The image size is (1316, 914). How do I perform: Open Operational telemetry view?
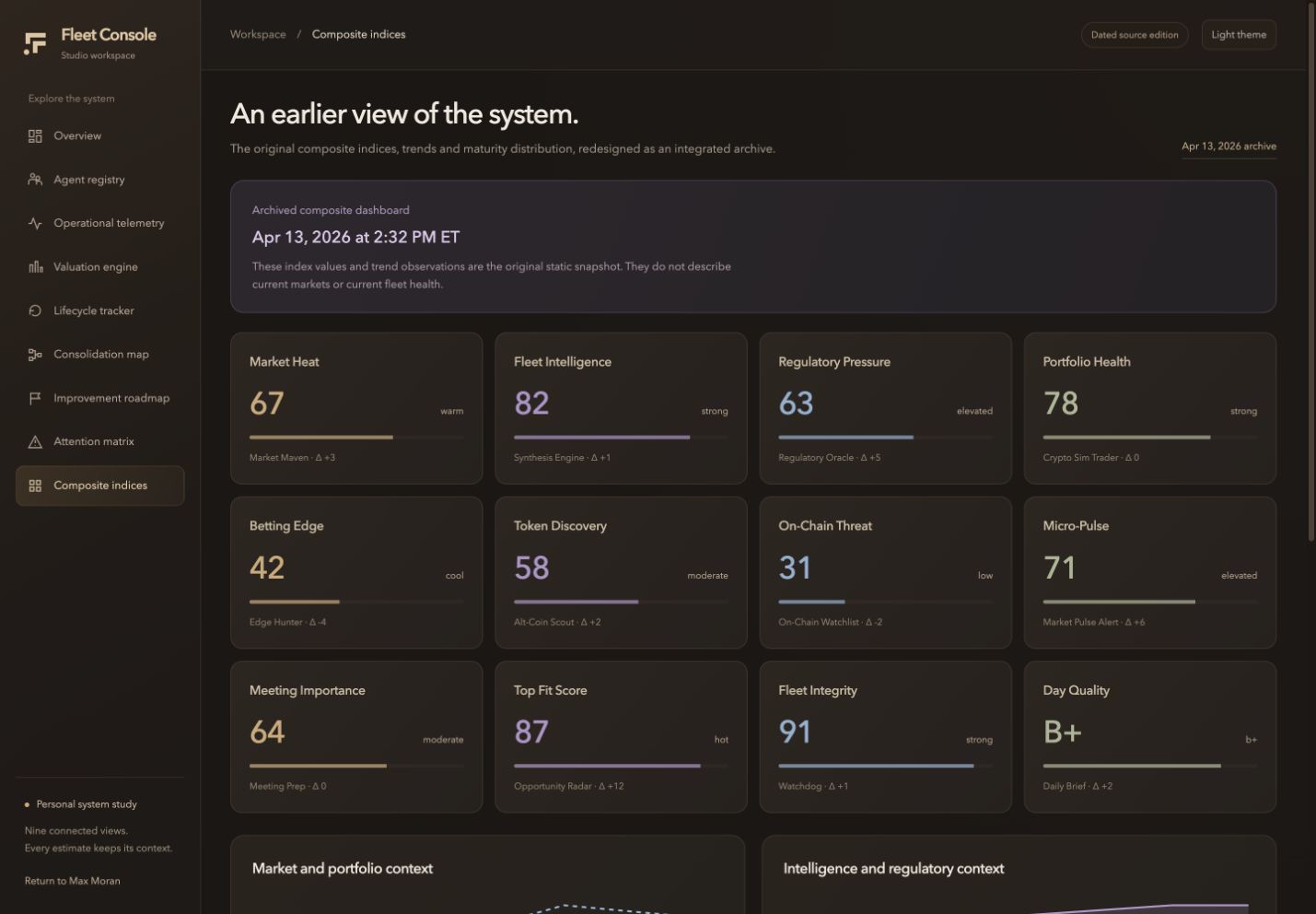point(99,223)
